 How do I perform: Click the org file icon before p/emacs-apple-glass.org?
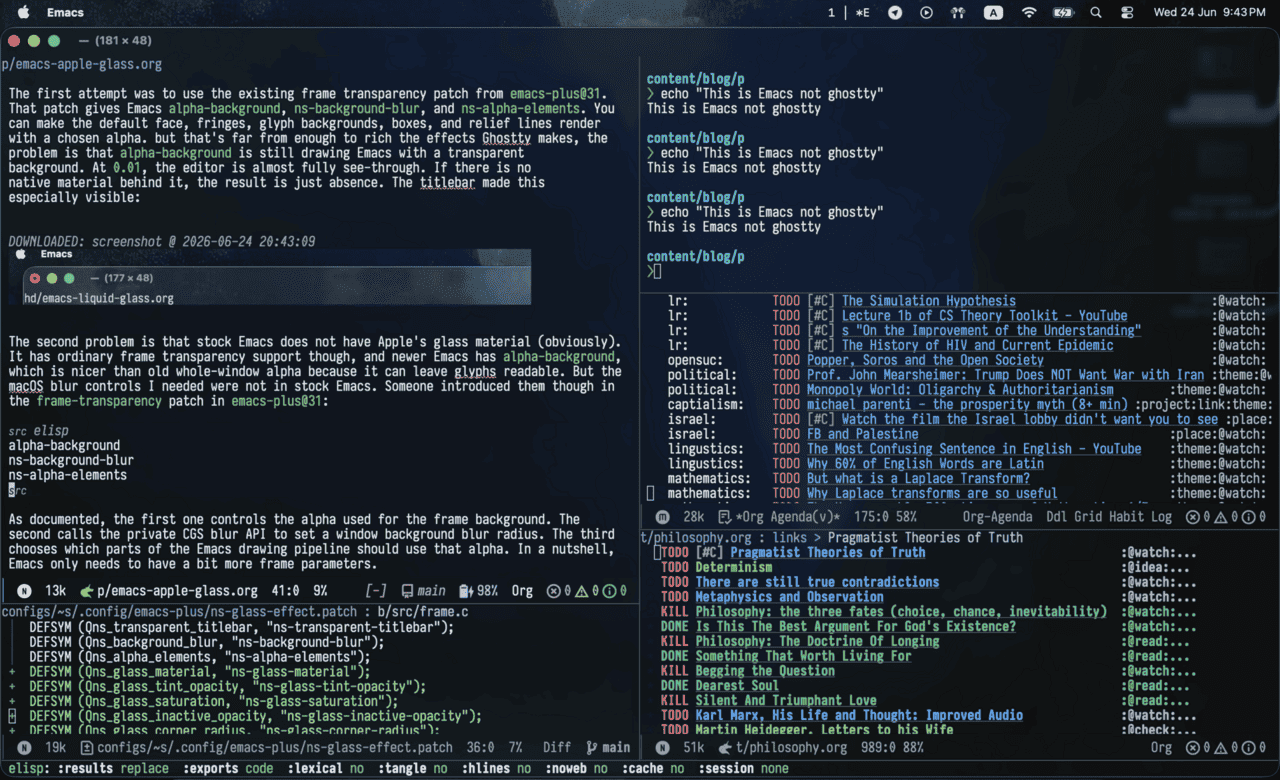pos(87,591)
